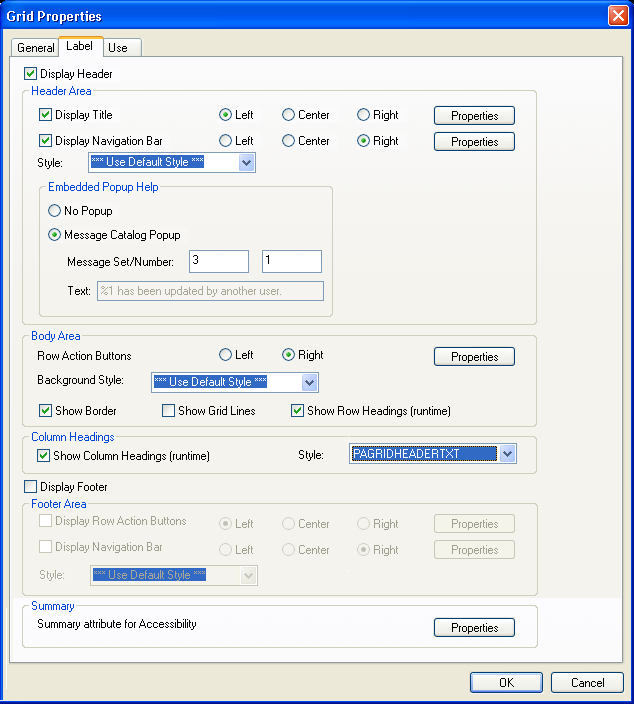The height and width of the screenshot is (704, 634).
Task: Expand the Header Area Style dropdown
Action: 246,163
